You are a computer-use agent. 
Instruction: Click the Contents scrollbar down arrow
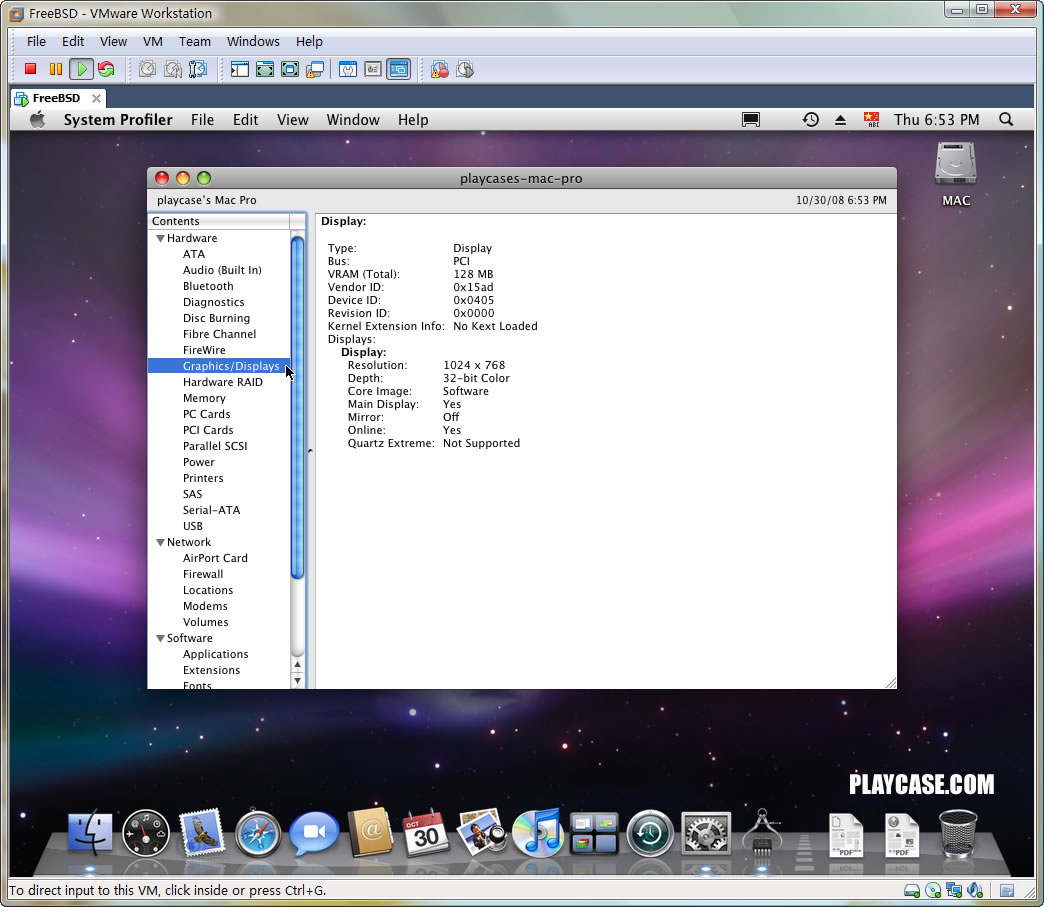coord(298,681)
